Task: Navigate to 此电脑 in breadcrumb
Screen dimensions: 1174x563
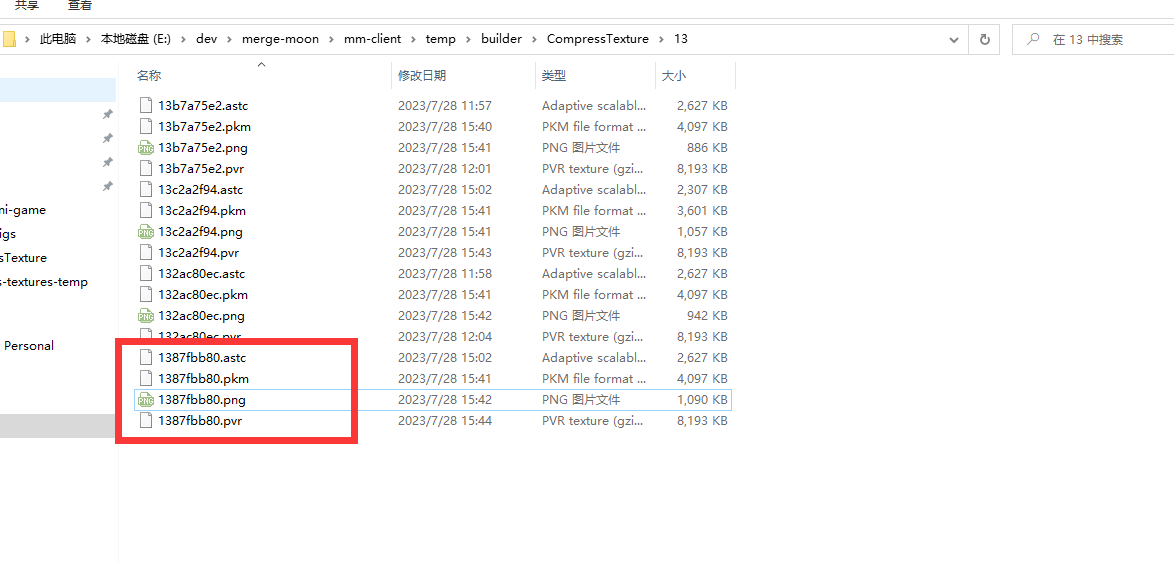Action: 58,39
